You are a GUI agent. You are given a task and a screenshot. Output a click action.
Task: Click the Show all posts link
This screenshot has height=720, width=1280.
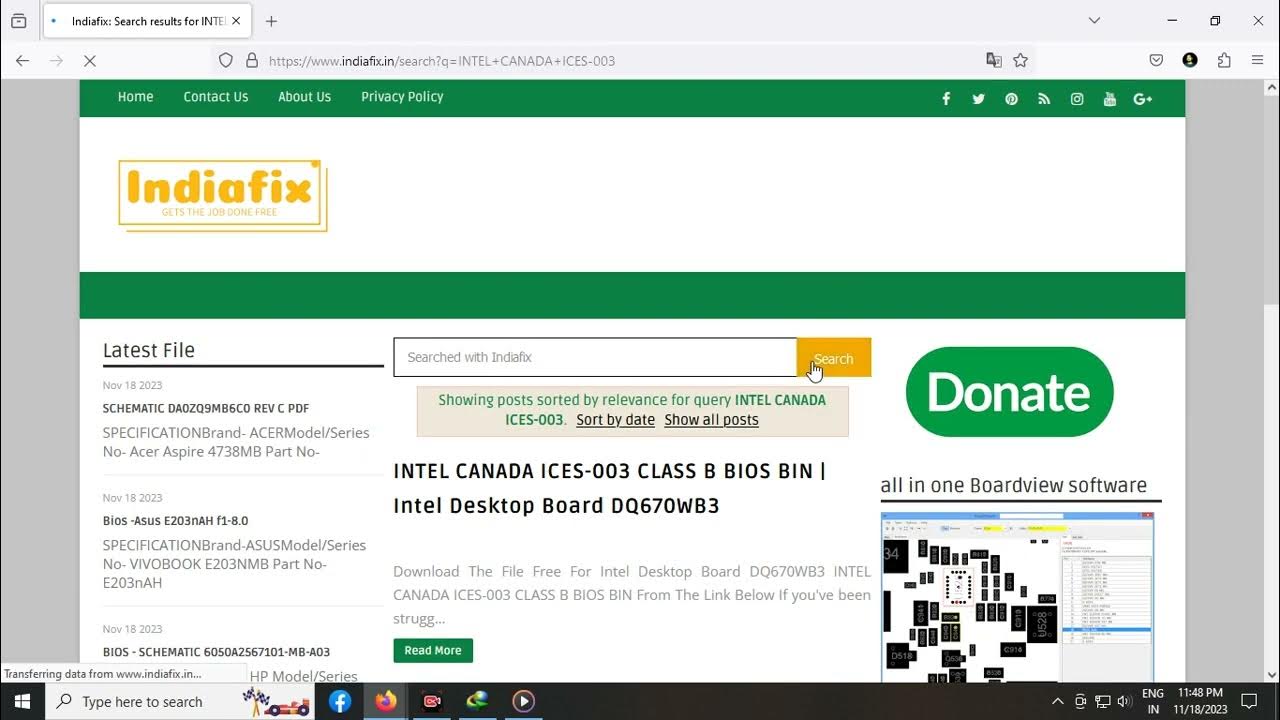pos(711,420)
